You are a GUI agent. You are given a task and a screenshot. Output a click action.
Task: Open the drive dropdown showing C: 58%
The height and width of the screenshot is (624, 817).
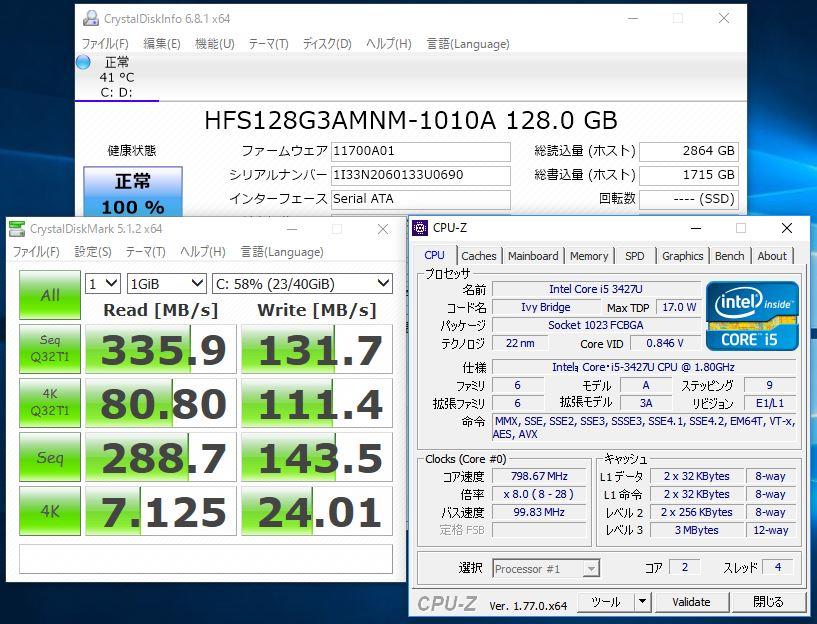click(302, 284)
